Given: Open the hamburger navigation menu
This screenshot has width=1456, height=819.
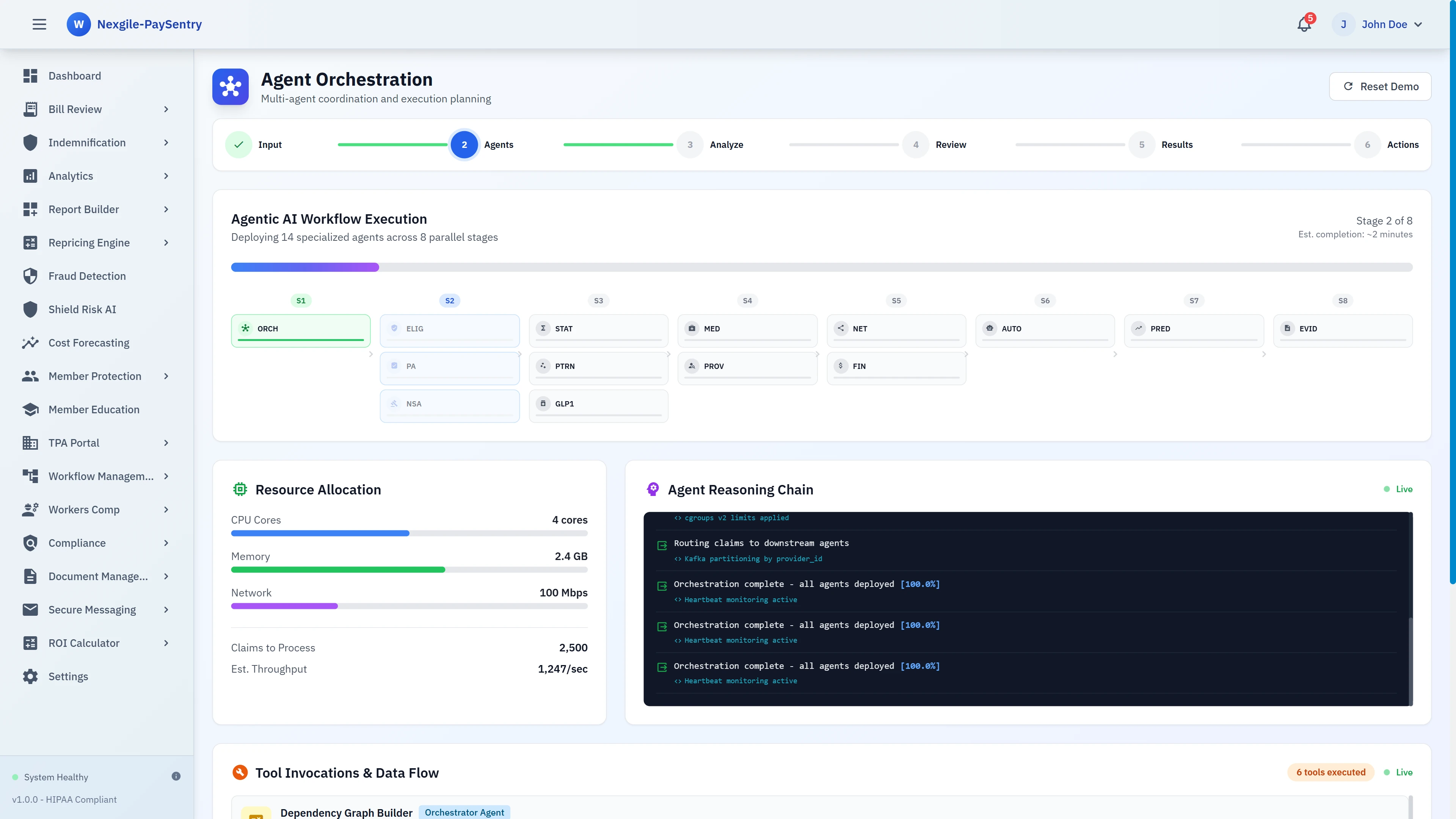Looking at the screenshot, I should pyautogui.click(x=39, y=24).
